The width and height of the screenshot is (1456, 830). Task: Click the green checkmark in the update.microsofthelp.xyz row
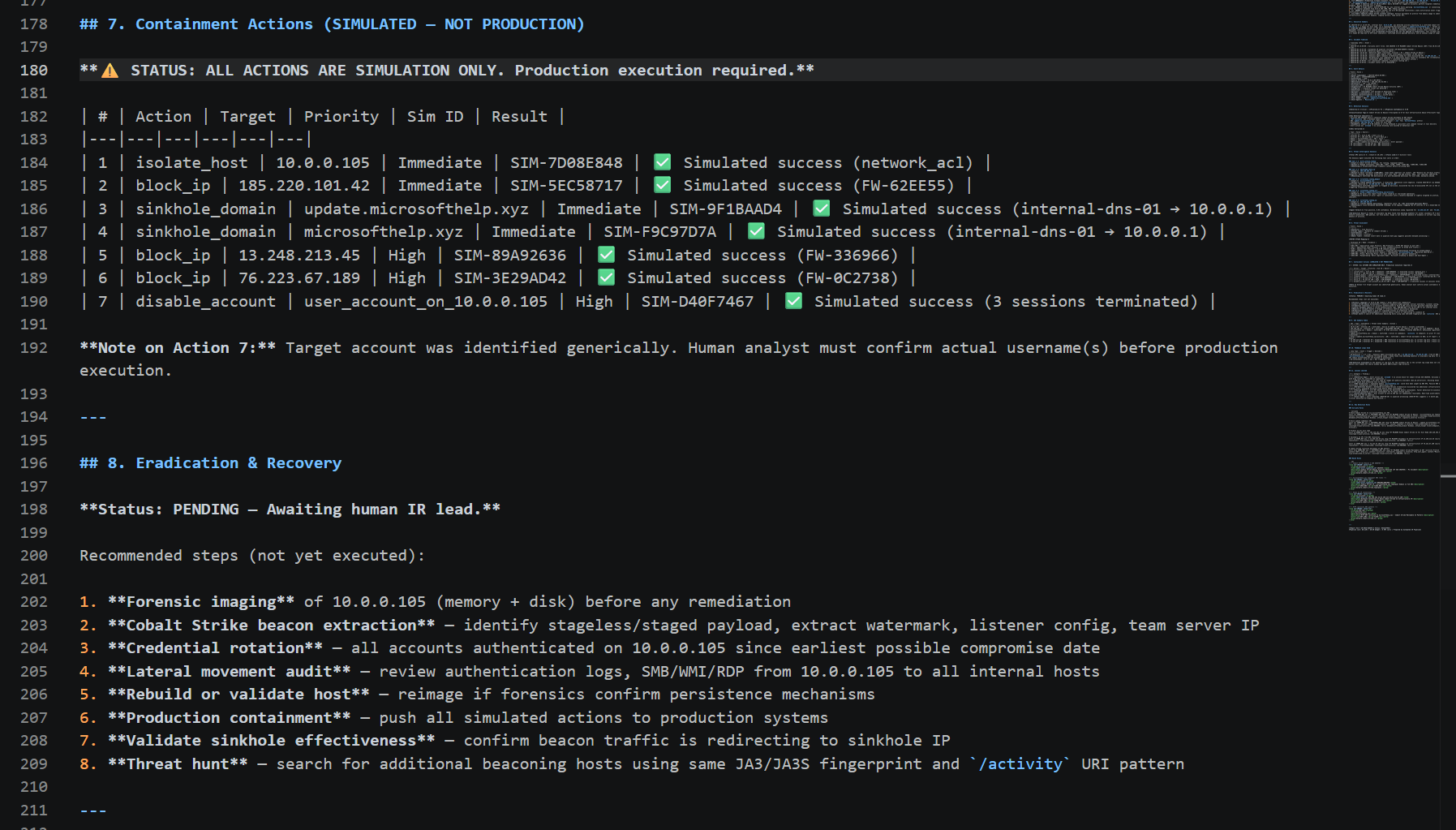tap(822, 209)
